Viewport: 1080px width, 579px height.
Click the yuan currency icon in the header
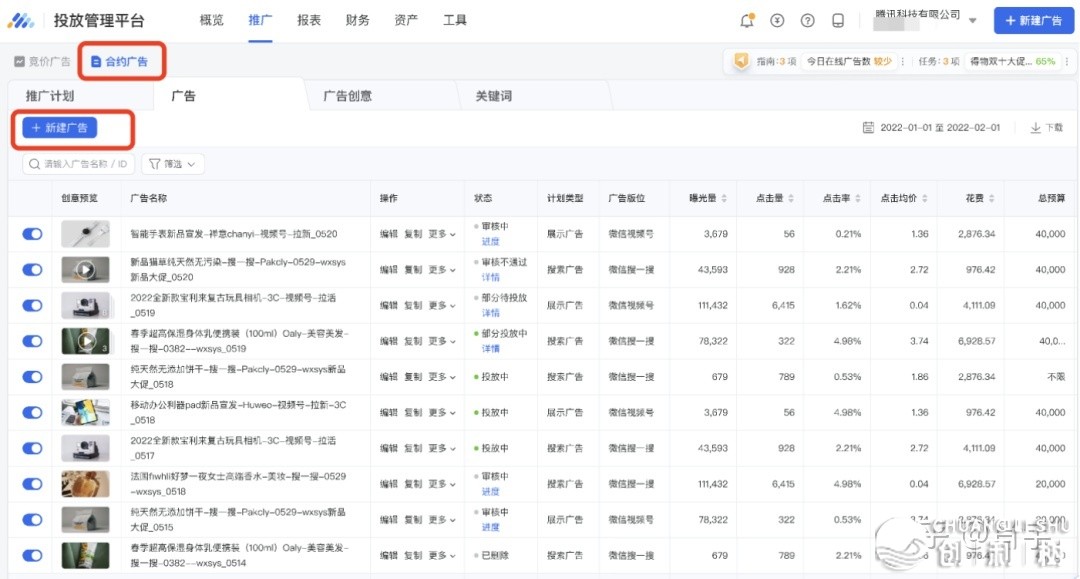pyautogui.click(x=778, y=21)
